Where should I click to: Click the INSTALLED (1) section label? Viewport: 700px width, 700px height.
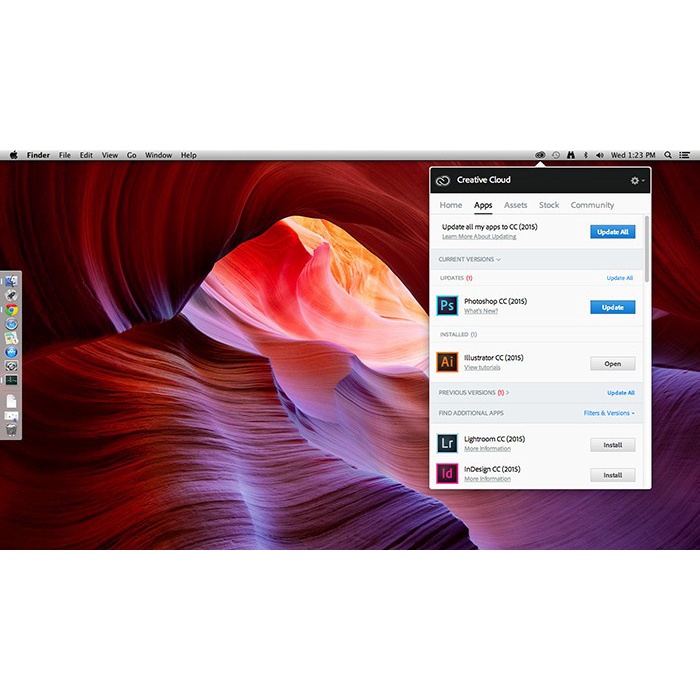pos(458,334)
